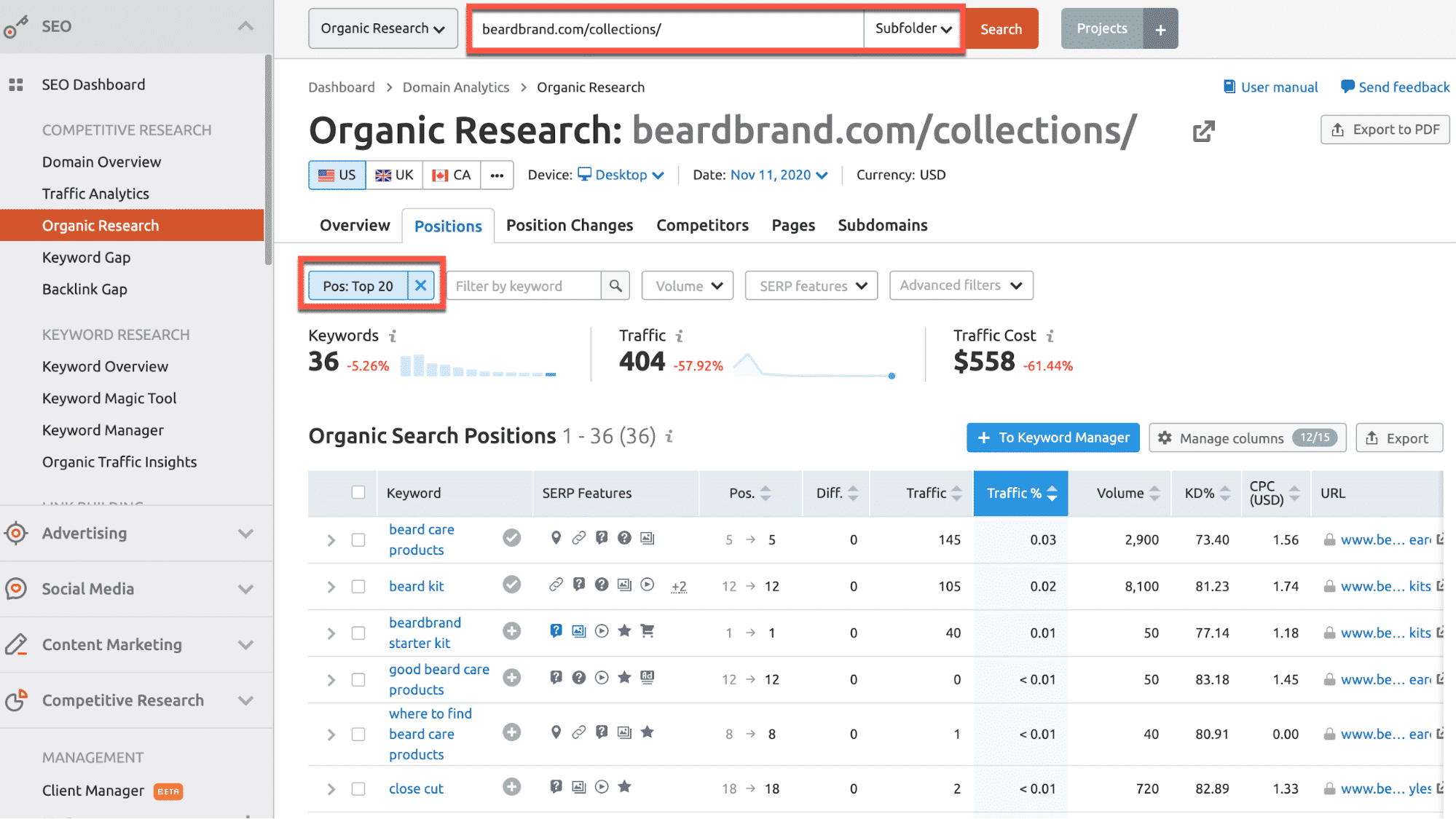This screenshot has width=1456, height=819.
Task: Click the Manage columns gear icon
Action: [1165, 438]
